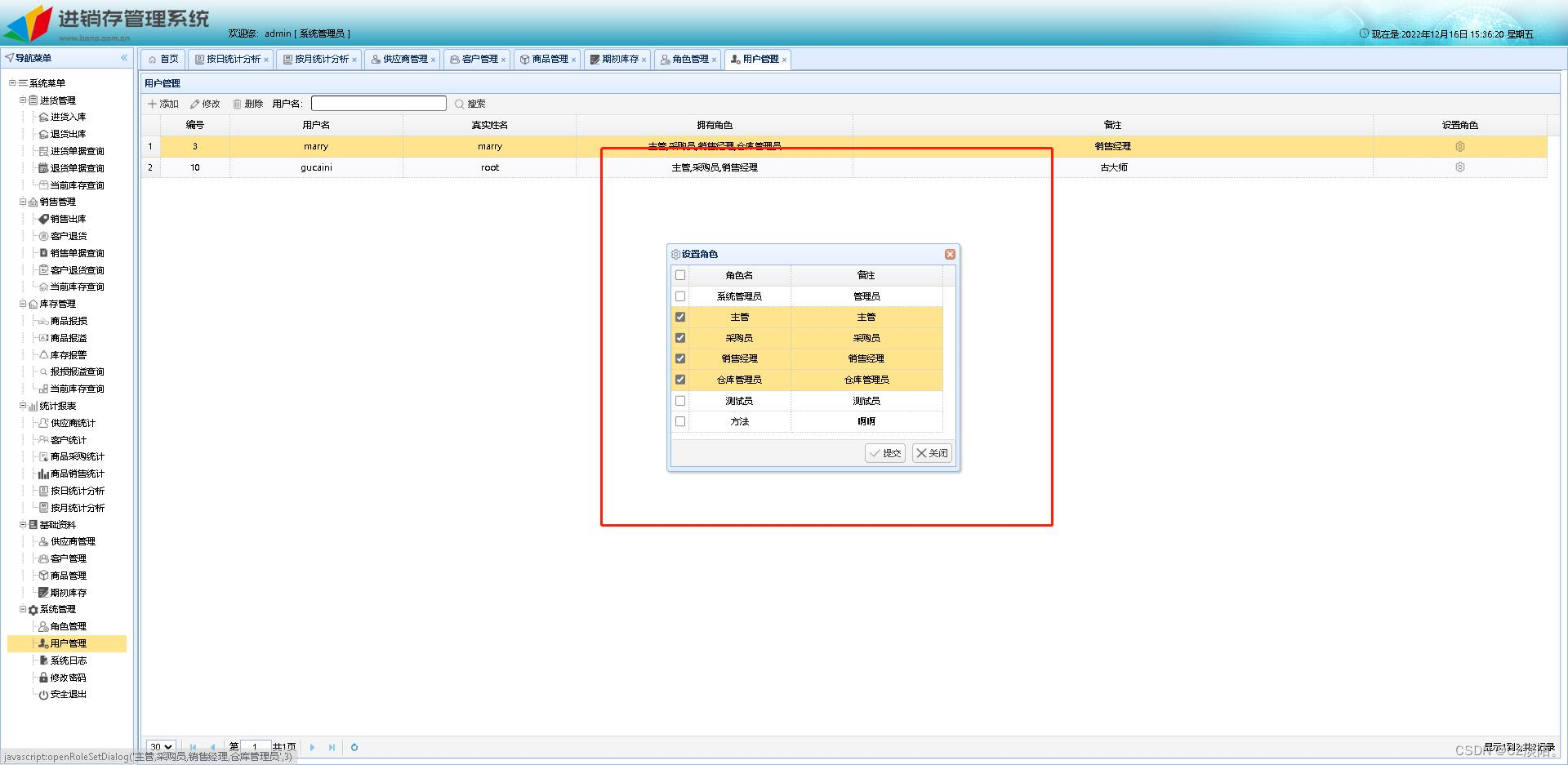The height and width of the screenshot is (765, 1568).
Task: Check the 测试员 role checkbox
Action: (x=680, y=401)
